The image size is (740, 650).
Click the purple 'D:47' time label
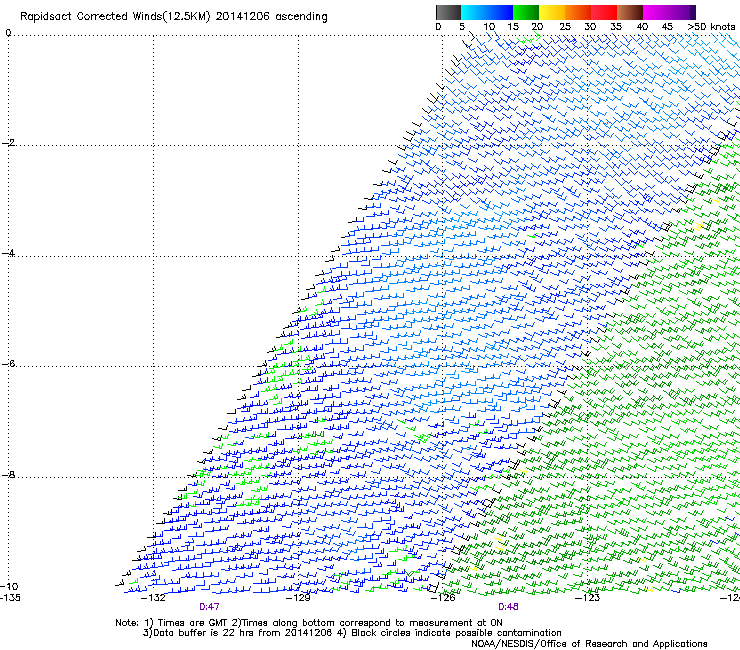[209, 607]
